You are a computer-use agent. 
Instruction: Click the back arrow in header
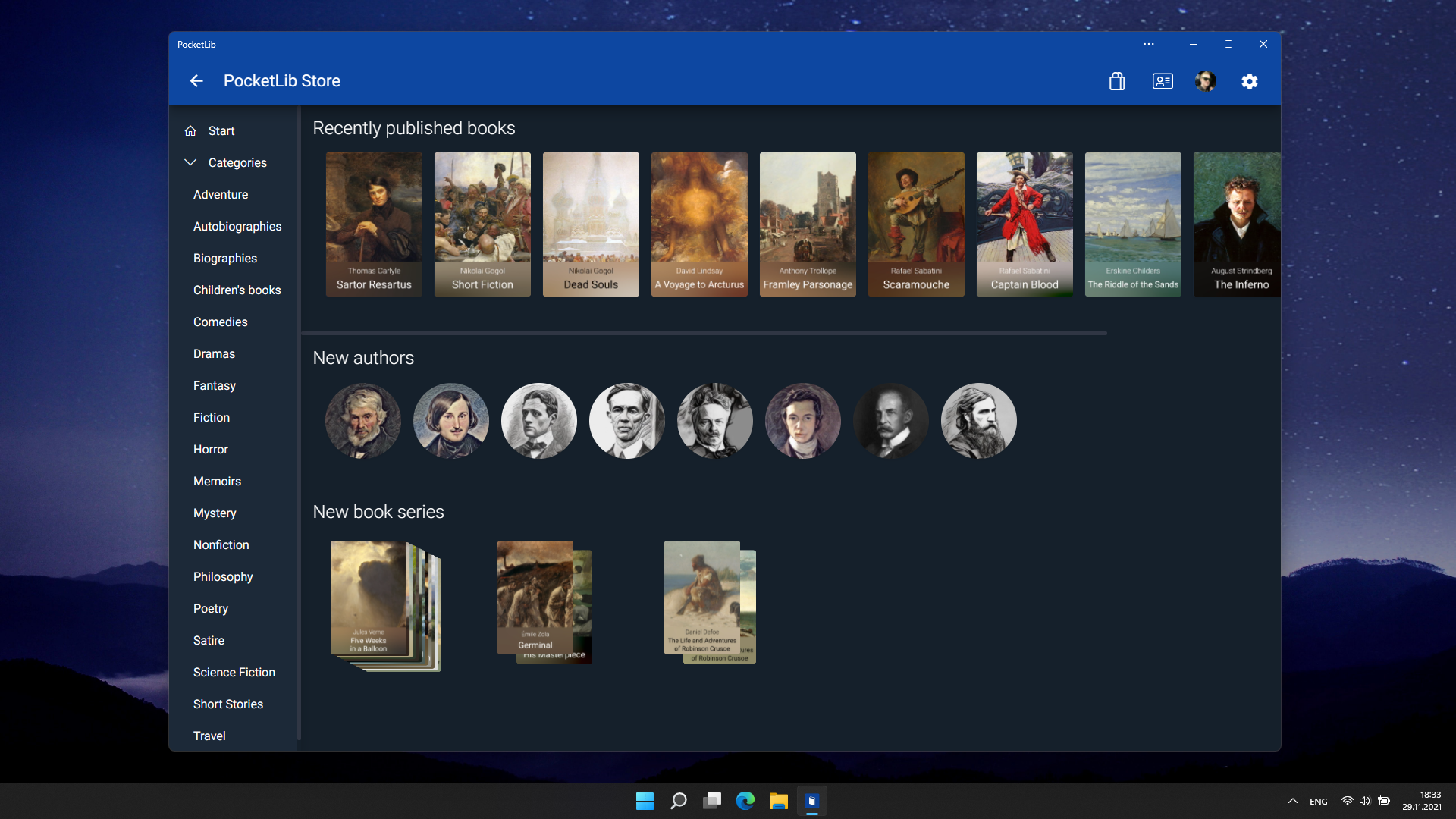pyautogui.click(x=196, y=81)
